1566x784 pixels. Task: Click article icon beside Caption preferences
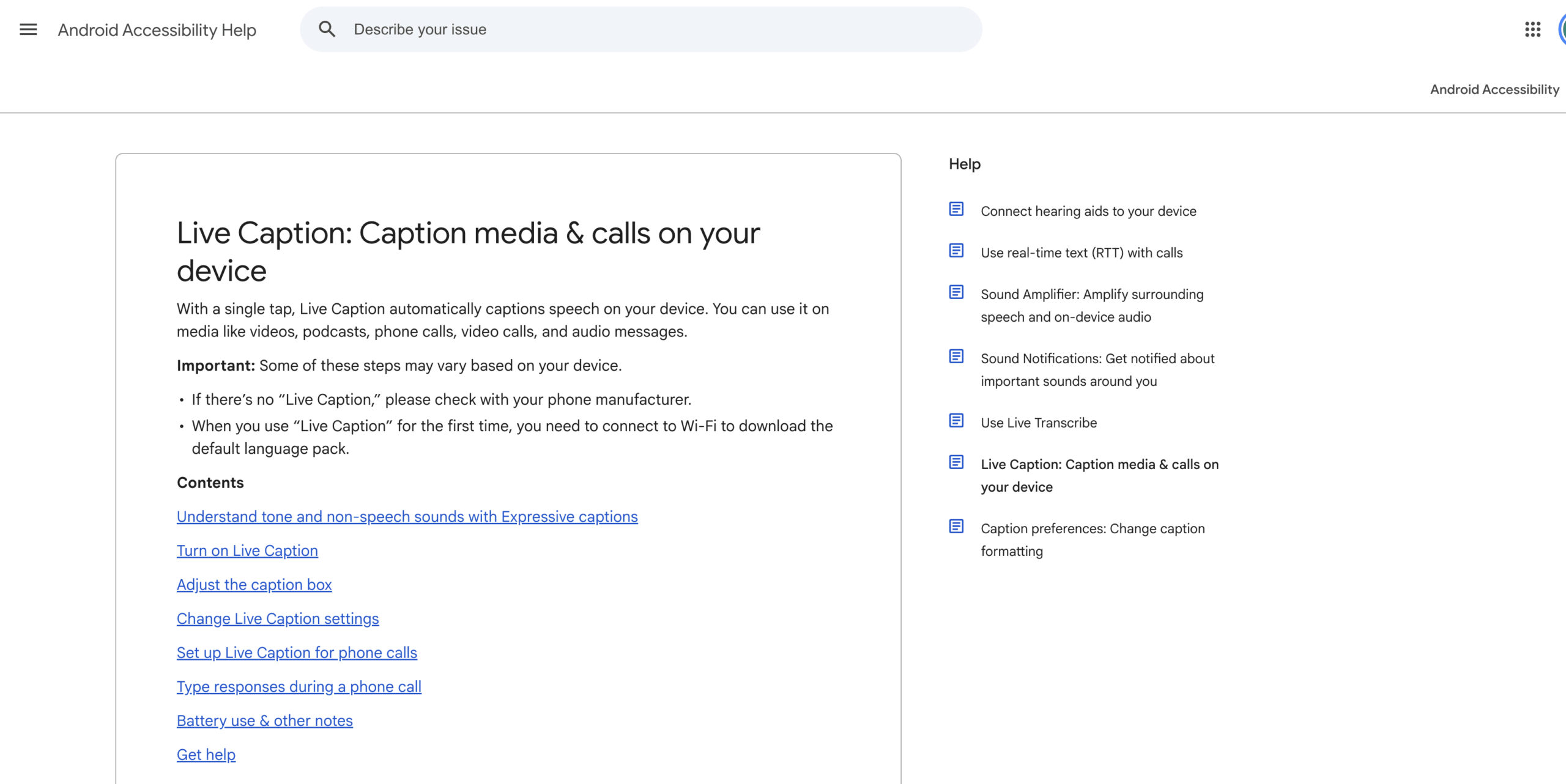click(956, 527)
